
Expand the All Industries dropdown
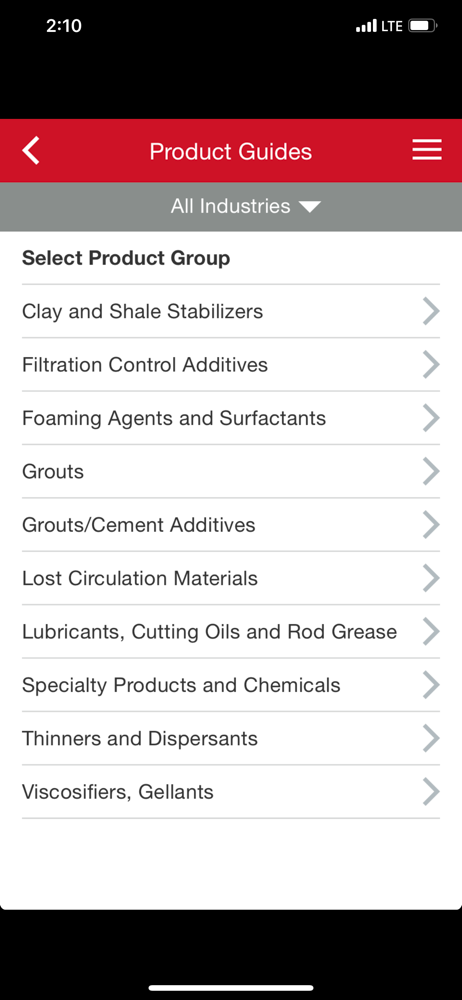tap(245, 206)
